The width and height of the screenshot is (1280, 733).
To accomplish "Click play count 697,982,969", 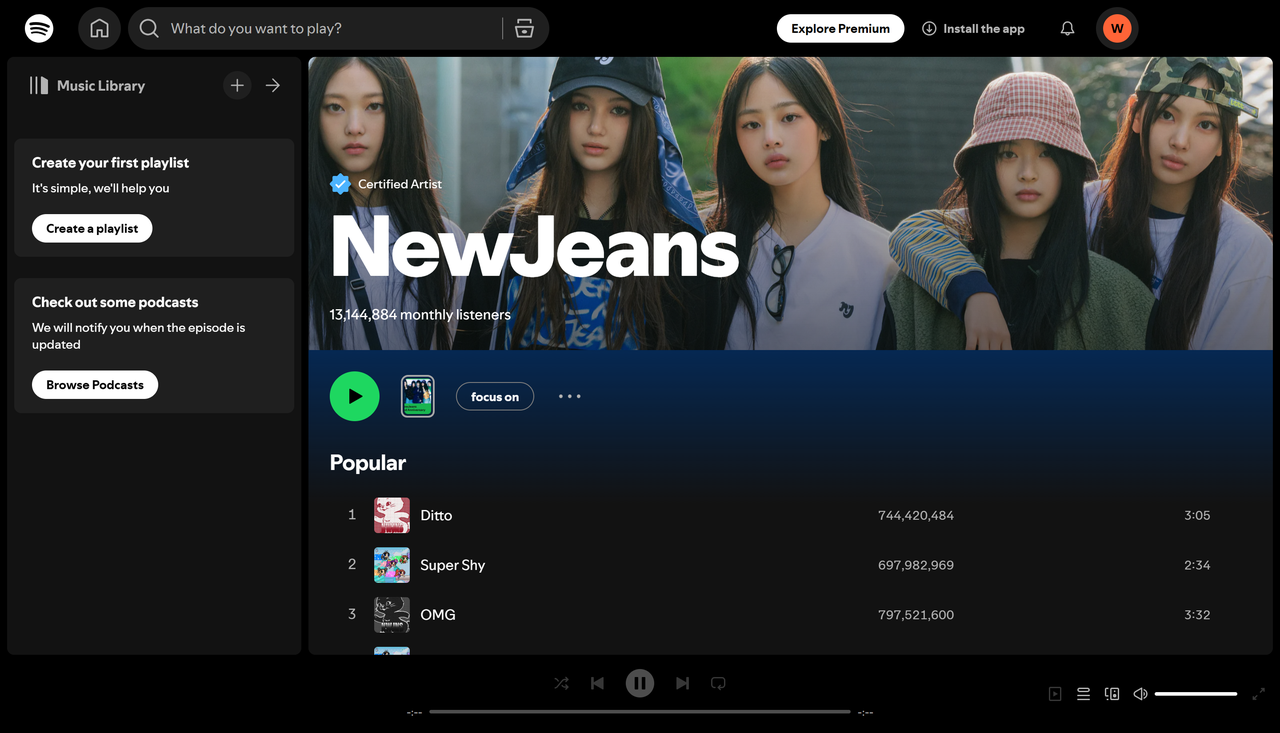I will [x=916, y=565].
